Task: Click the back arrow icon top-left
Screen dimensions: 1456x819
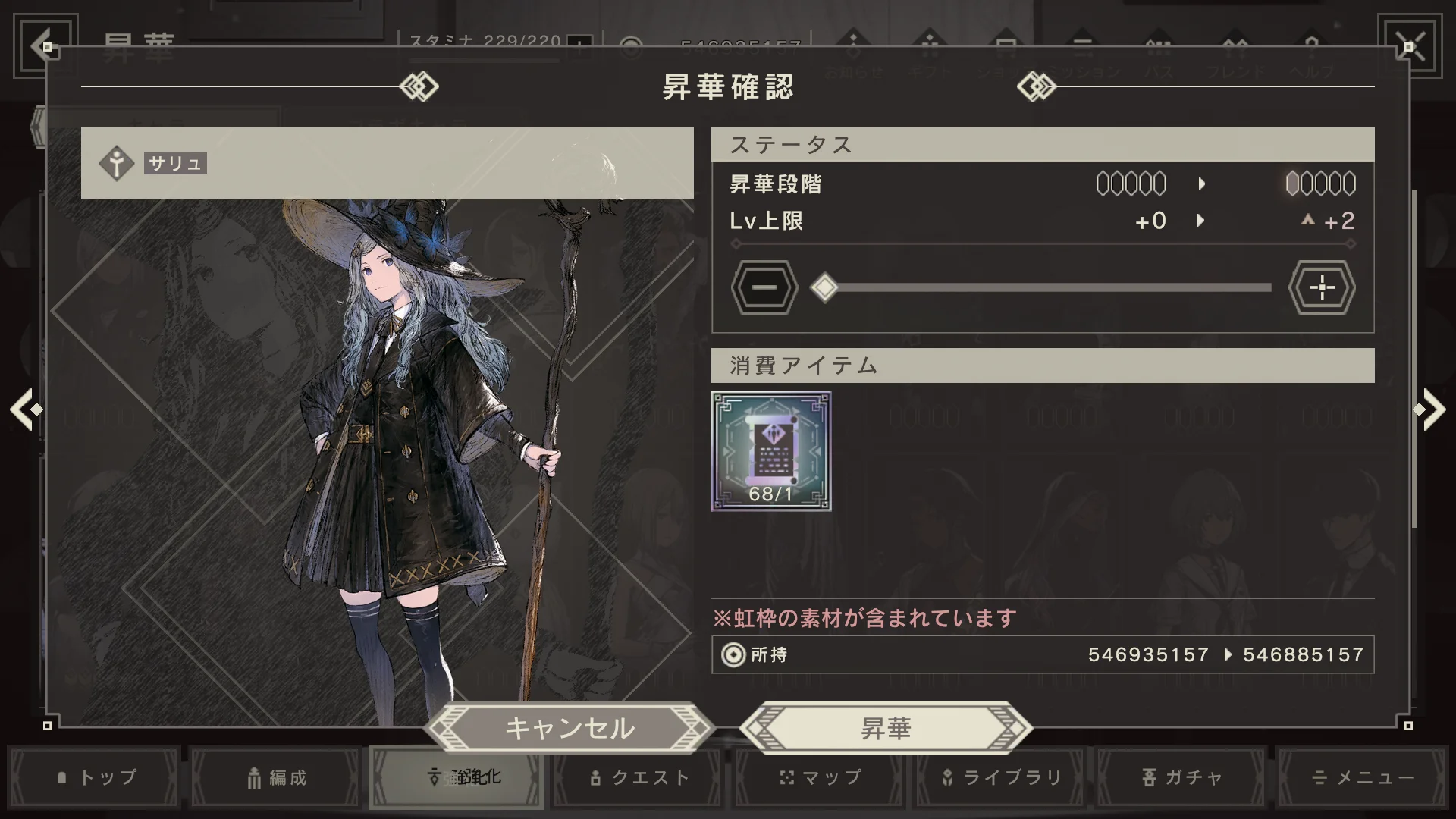Action: tap(45, 45)
